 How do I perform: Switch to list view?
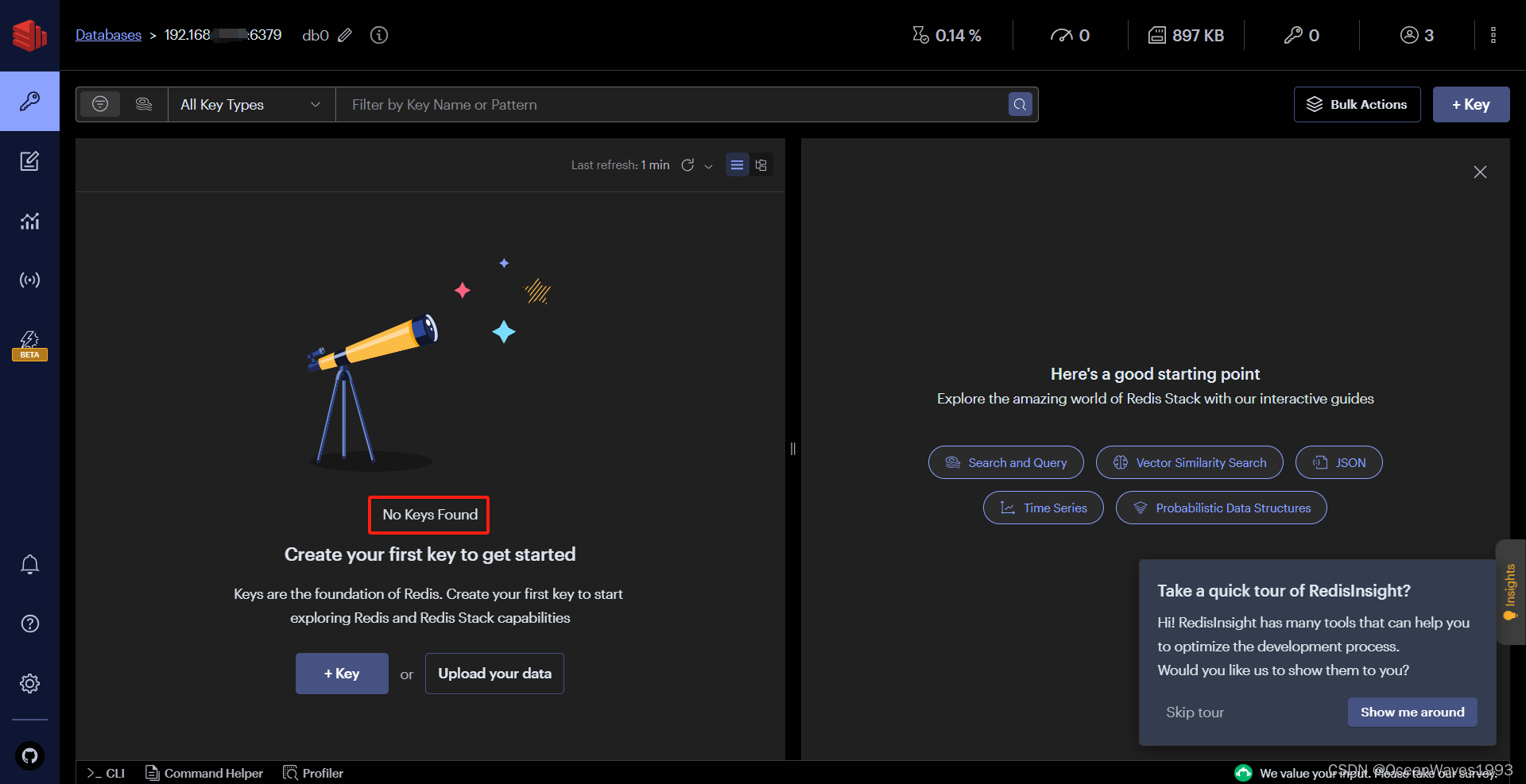(x=737, y=165)
